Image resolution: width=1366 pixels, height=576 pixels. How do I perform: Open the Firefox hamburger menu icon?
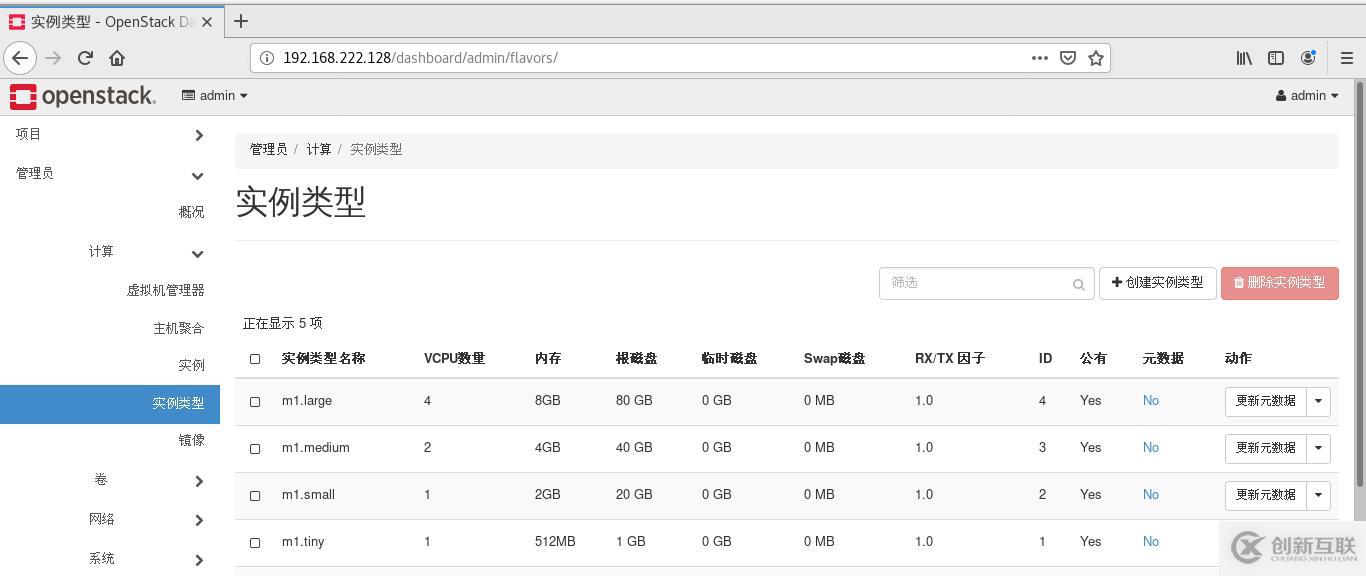1345,57
